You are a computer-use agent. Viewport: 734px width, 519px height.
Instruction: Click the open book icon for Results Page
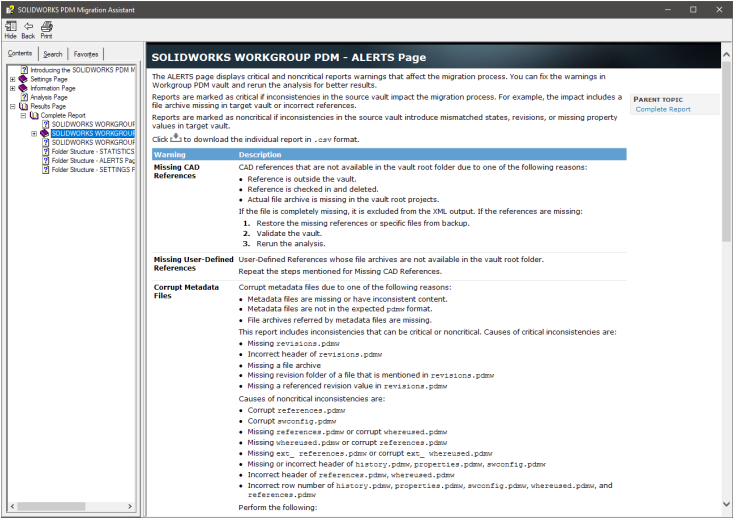24,106
